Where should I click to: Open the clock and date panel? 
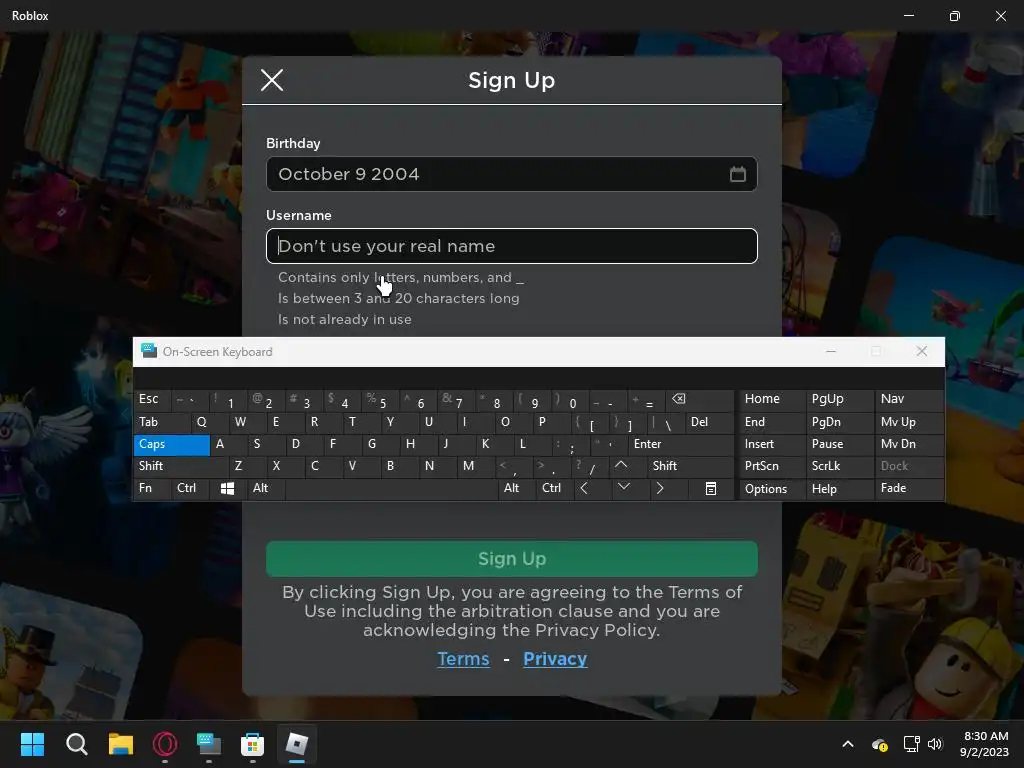pos(985,744)
